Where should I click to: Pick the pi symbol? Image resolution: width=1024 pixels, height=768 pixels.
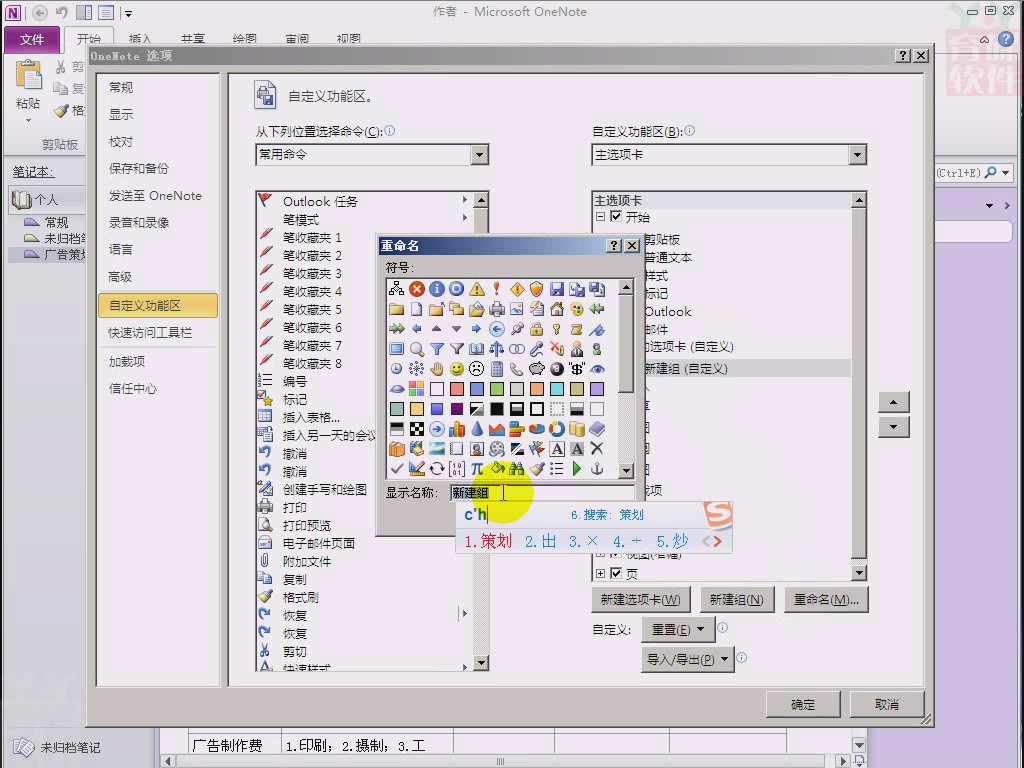[477, 468]
